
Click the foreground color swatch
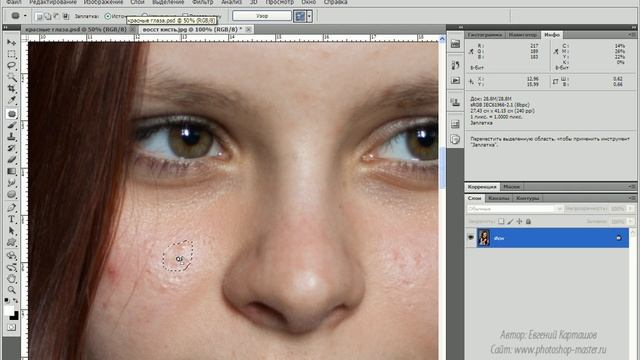click(x=9, y=311)
